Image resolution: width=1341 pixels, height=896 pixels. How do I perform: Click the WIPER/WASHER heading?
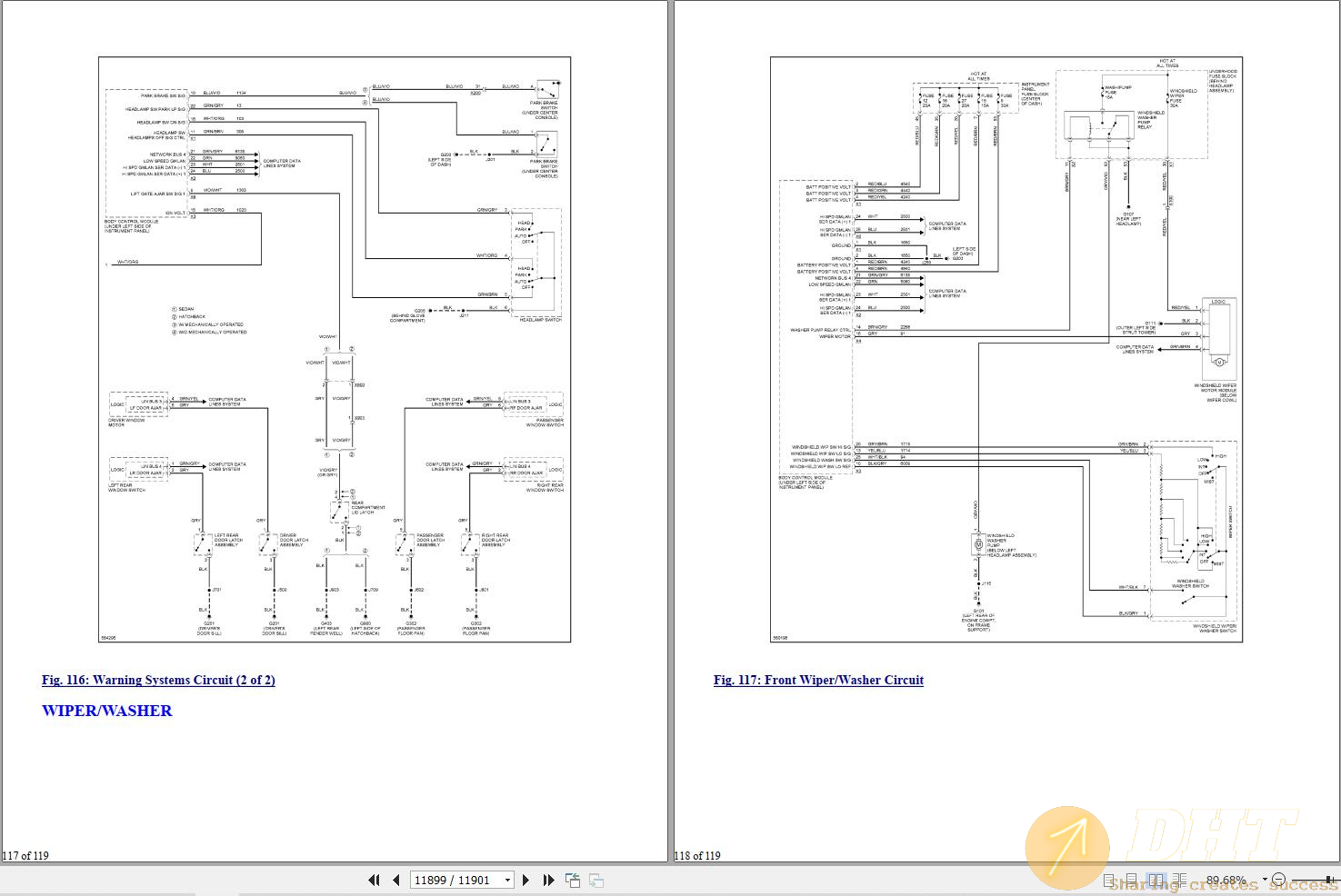point(106,711)
